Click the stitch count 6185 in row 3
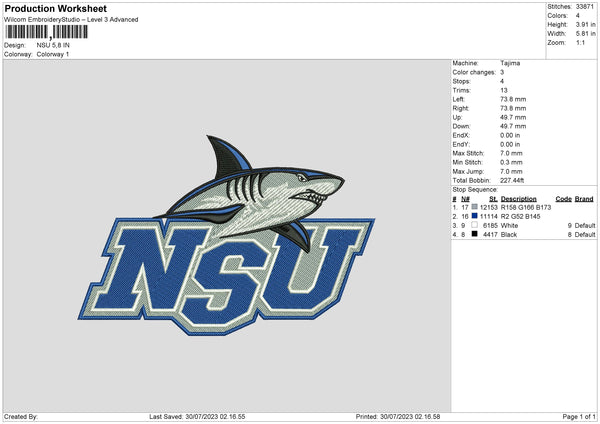Screen dimensions: 600x424 pyautogui.click(x=490, y=225)
